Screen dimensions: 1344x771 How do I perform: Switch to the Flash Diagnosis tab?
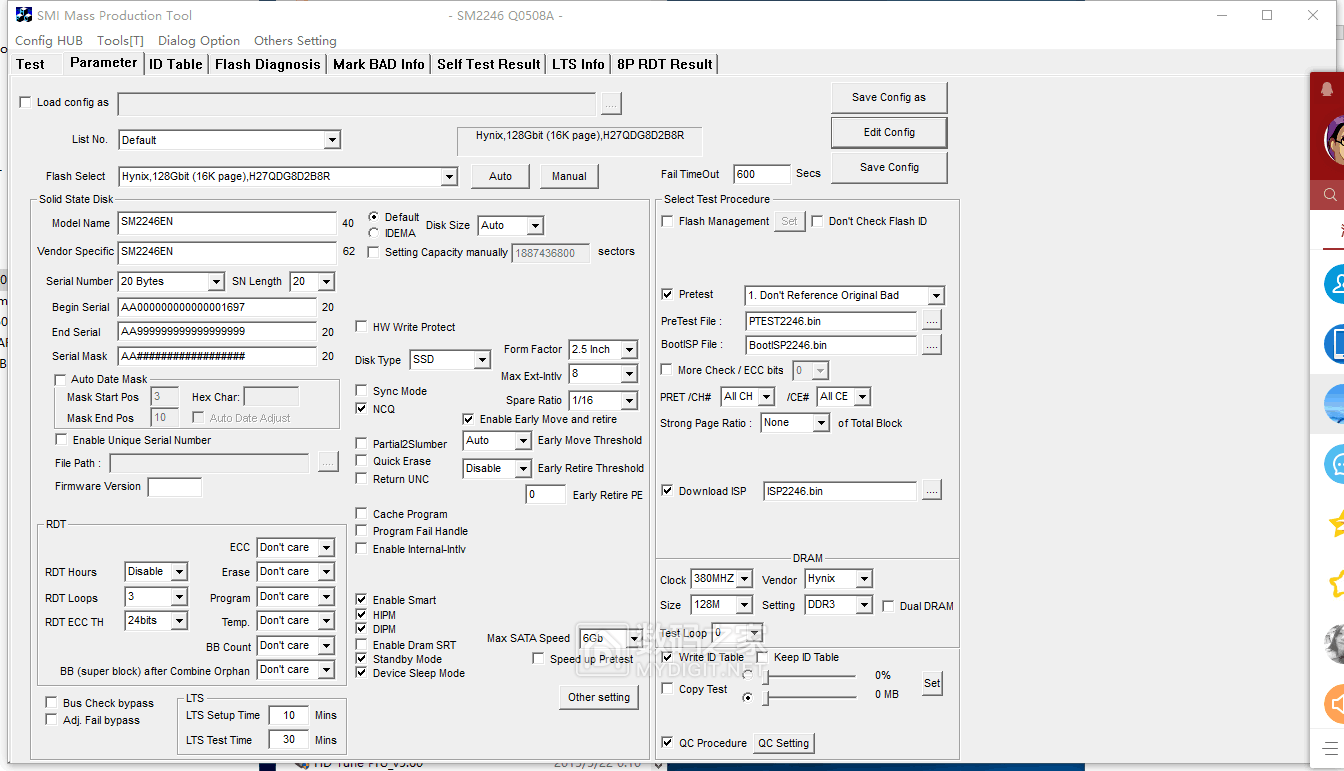pyautogui.click(x=268, y=64)
